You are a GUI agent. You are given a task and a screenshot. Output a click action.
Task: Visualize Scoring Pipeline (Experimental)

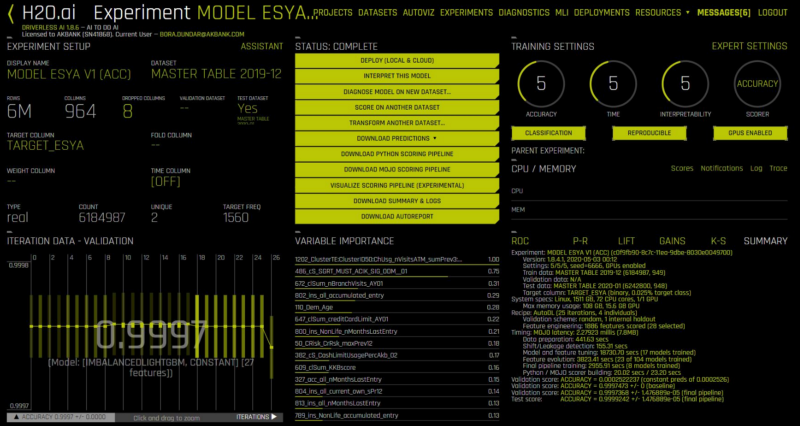pos(397,185)
